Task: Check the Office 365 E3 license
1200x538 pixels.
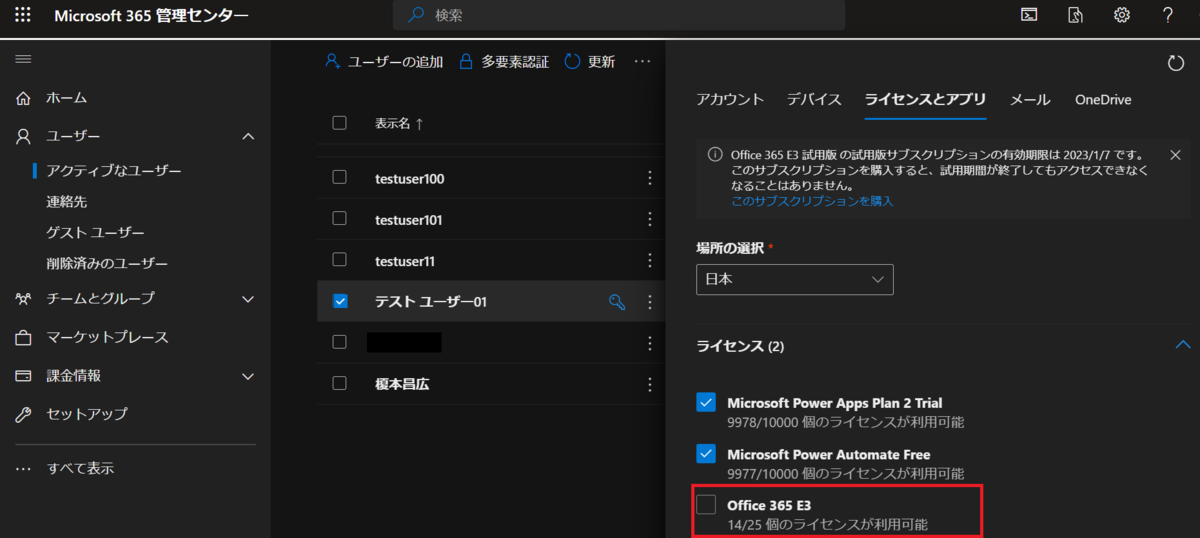Action: pyautogui.click(x=706, y=505)
